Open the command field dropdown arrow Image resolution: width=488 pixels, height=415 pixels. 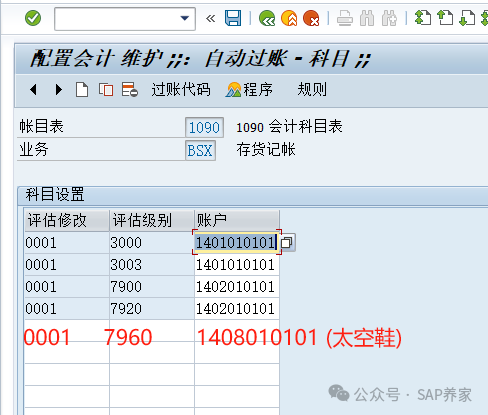[185, 18]
